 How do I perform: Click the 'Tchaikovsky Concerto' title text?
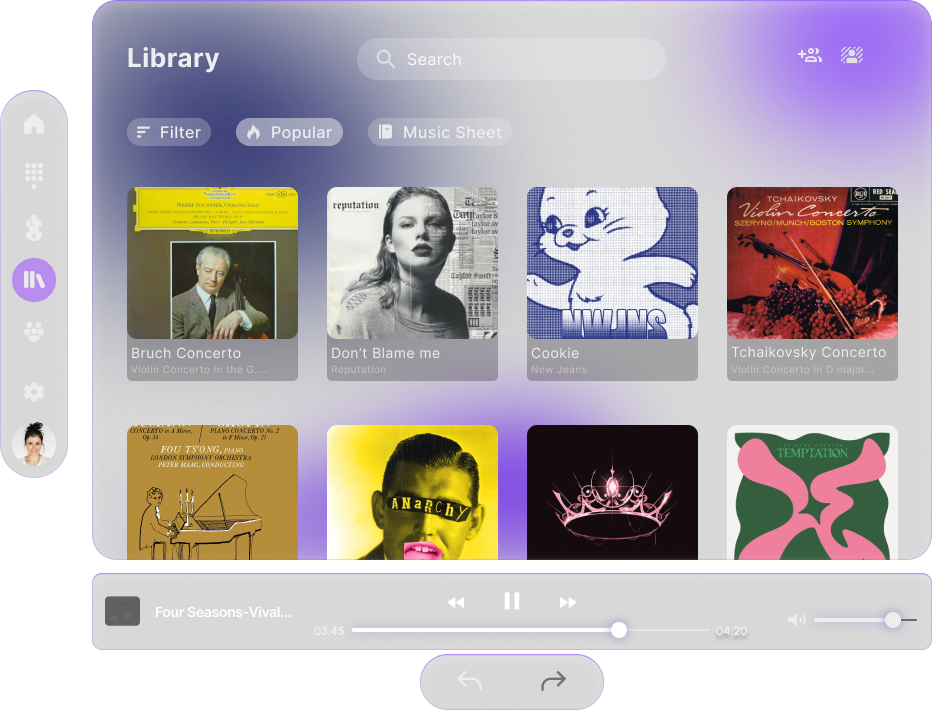point(808,352)
